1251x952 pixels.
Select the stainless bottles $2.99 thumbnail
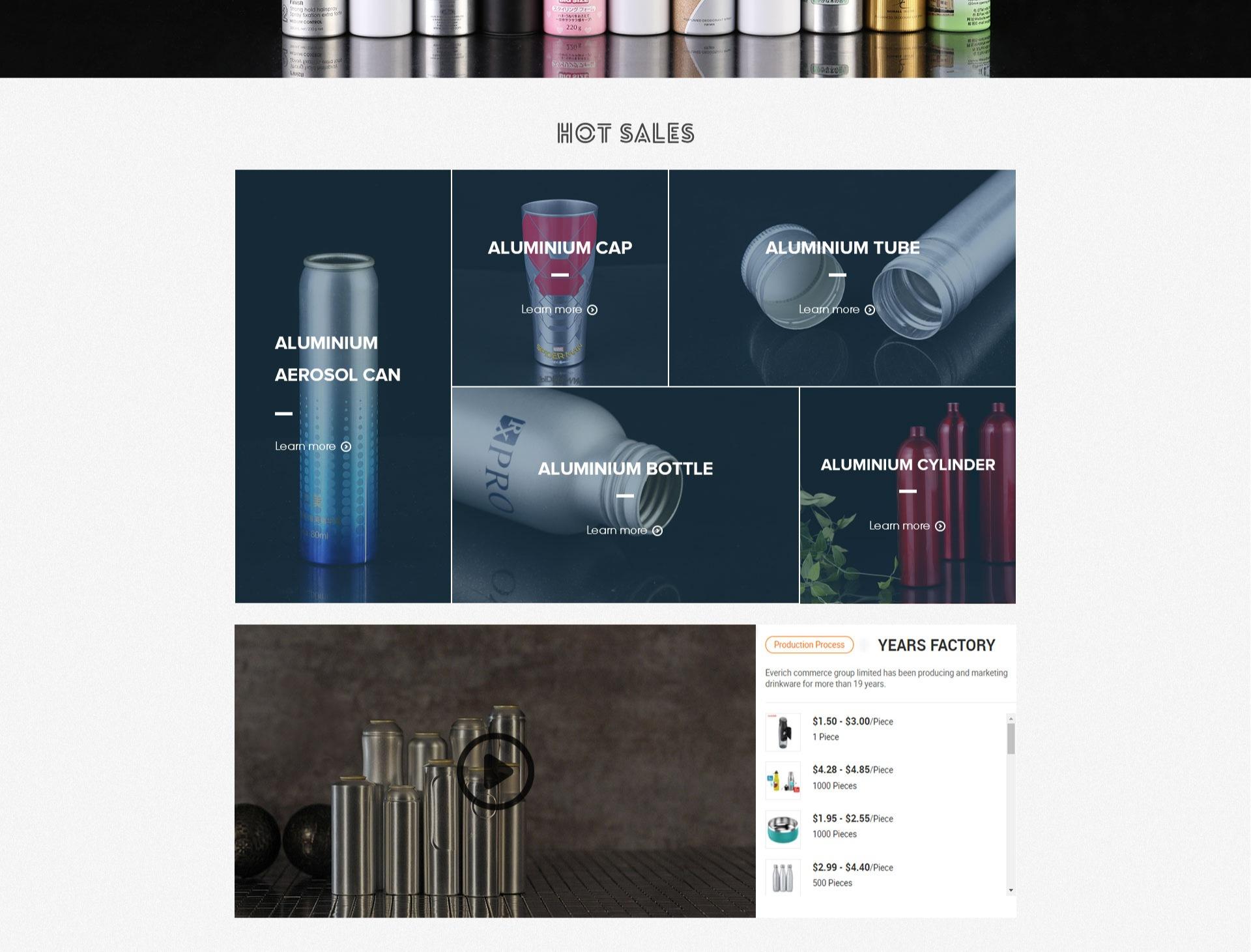click(x=783, y=877)
